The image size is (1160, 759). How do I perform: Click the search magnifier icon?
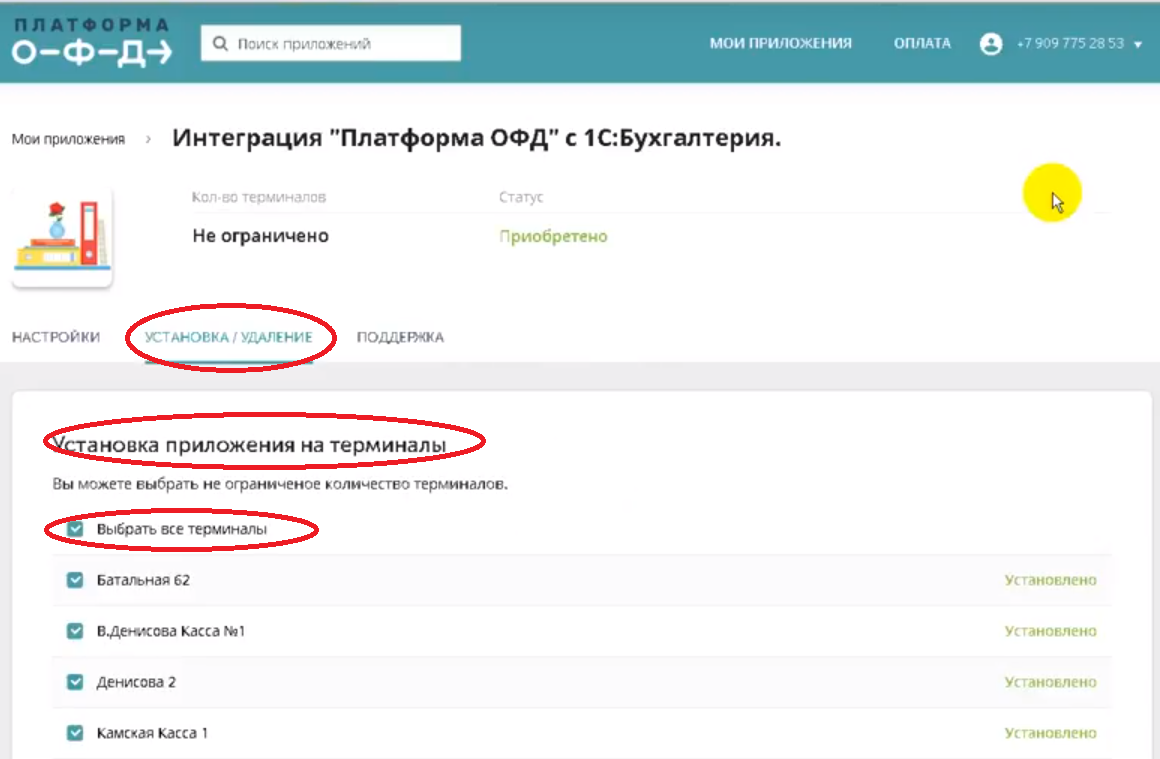coord(220,44)
